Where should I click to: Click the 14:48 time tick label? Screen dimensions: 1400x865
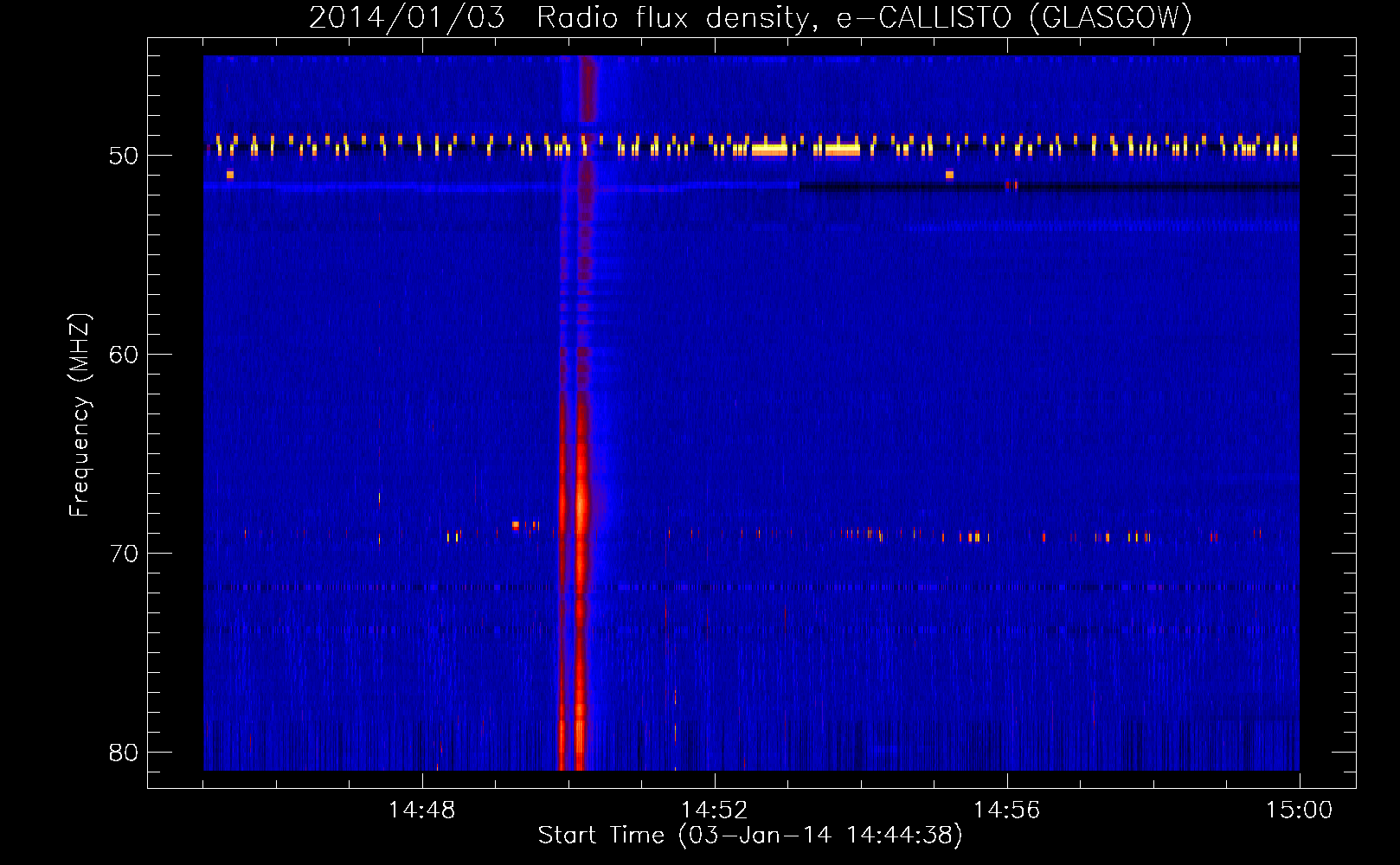point(421,810)
